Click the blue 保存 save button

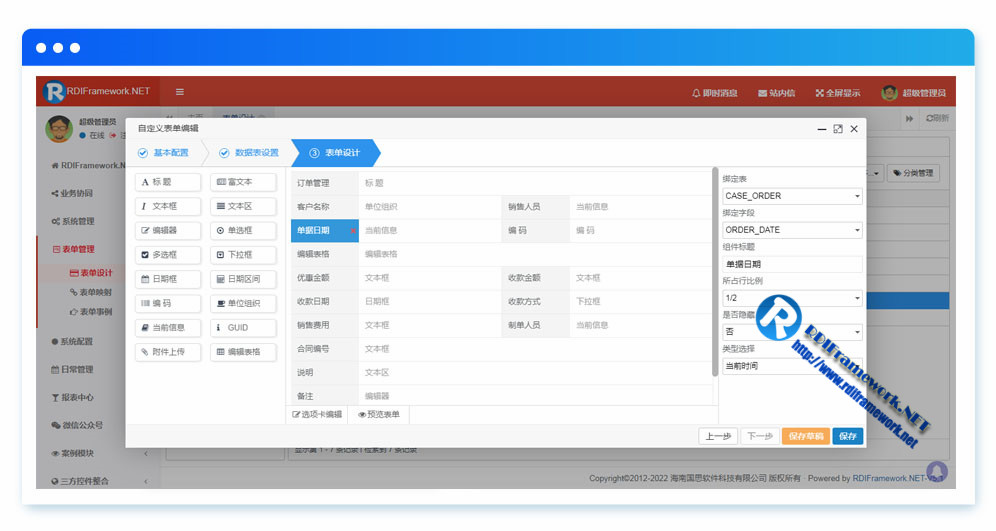[x=848, y=436]
